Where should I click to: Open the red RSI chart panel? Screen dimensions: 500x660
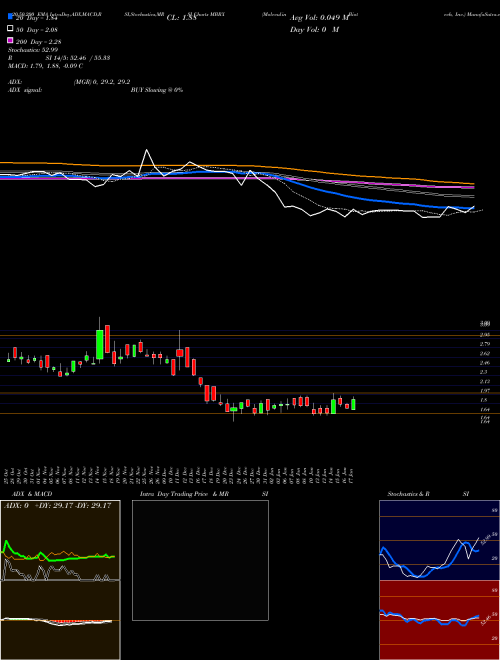[x=439, y=620]
